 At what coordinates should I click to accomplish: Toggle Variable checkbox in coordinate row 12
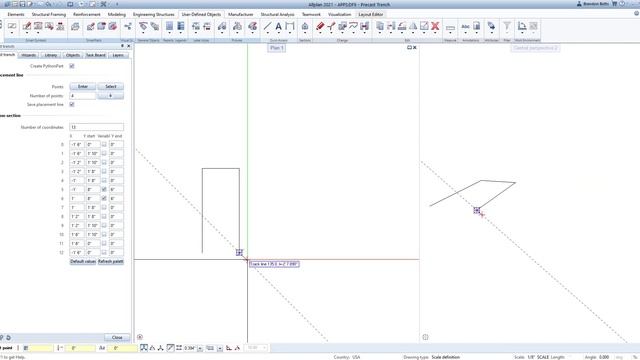click(104, 252)
